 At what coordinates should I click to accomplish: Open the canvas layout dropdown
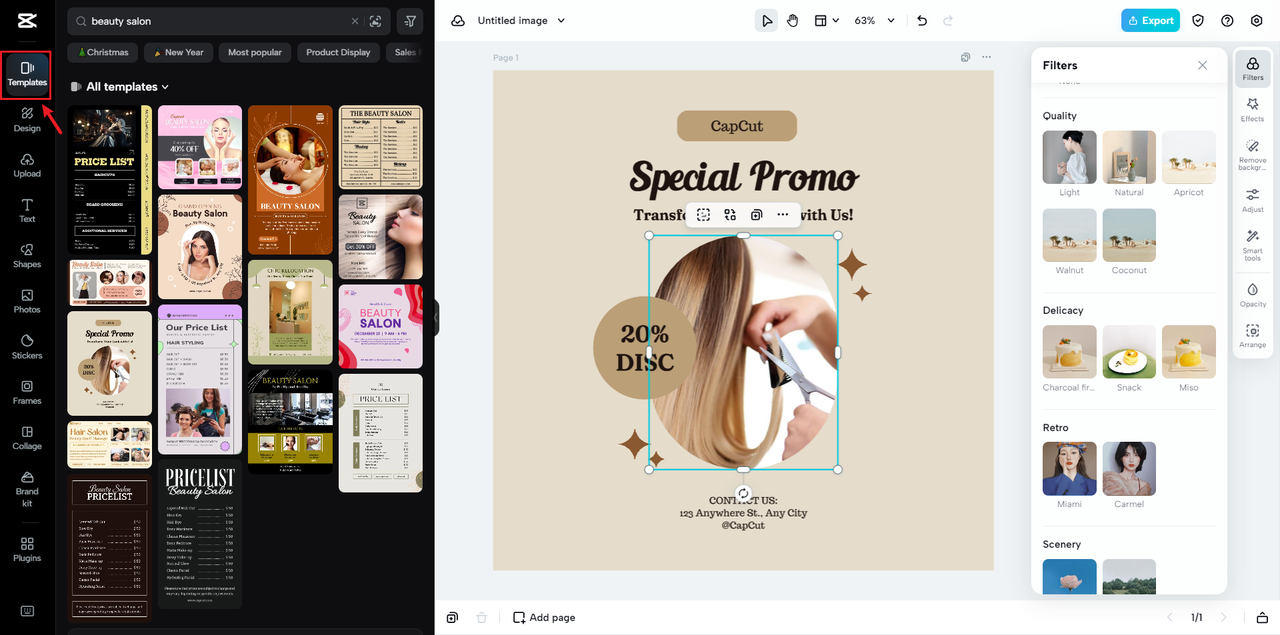pos(826,20)
